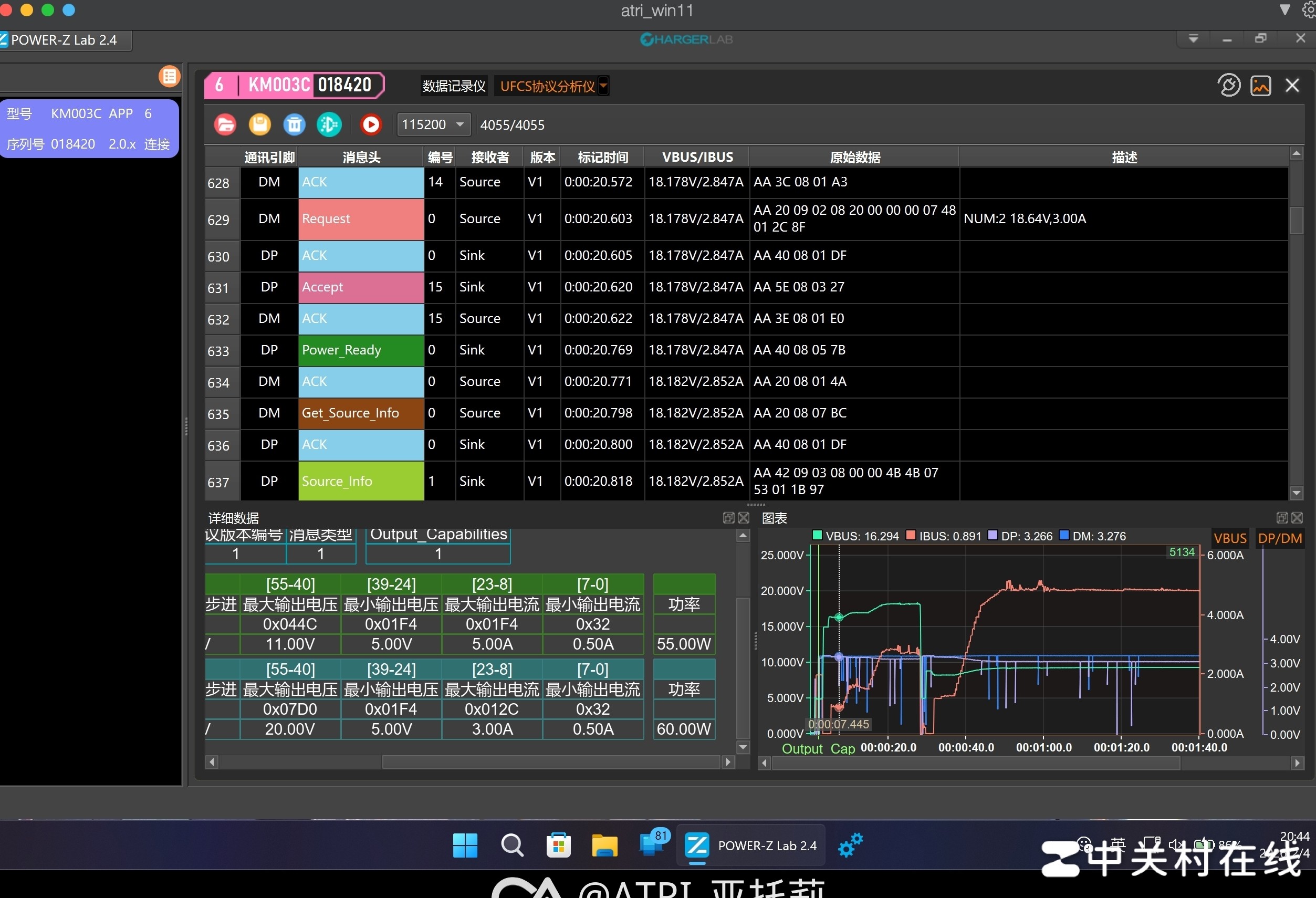The width and height of the screenshot is (1316, 898).
Task: Click the teal playback data icon
Action: click(329, 124)
